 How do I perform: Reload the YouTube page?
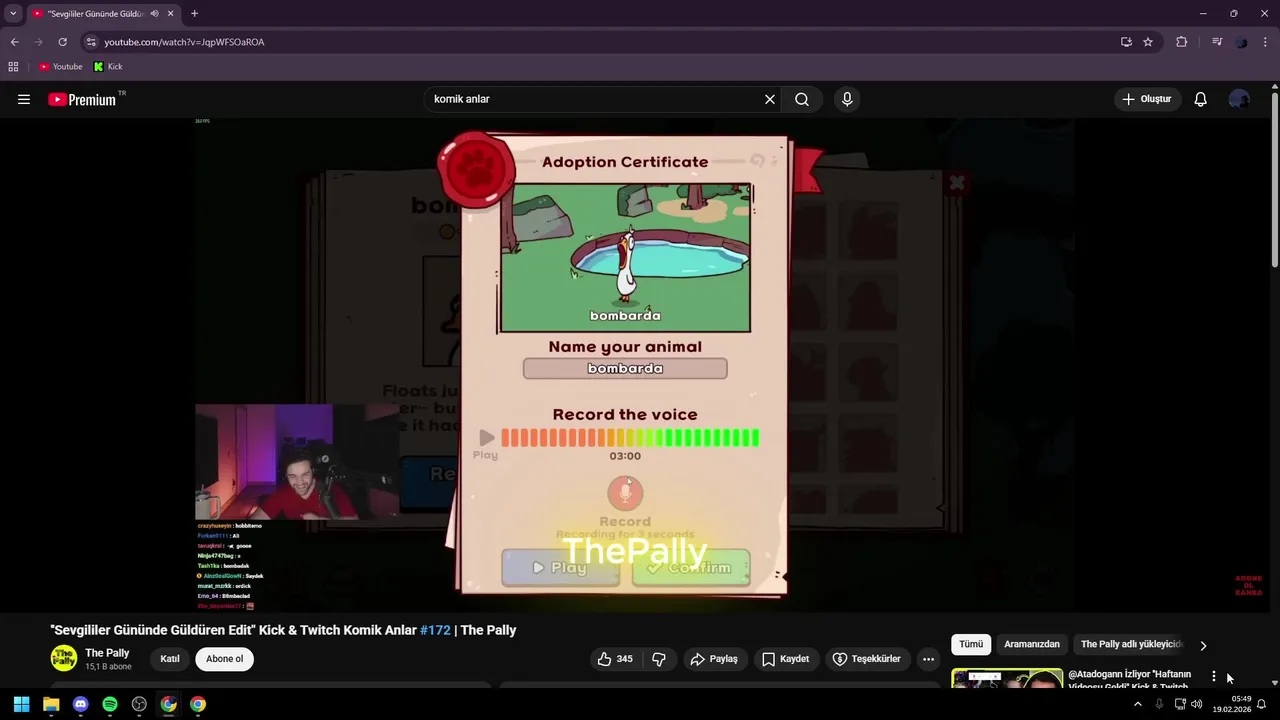tap(62, 42)
